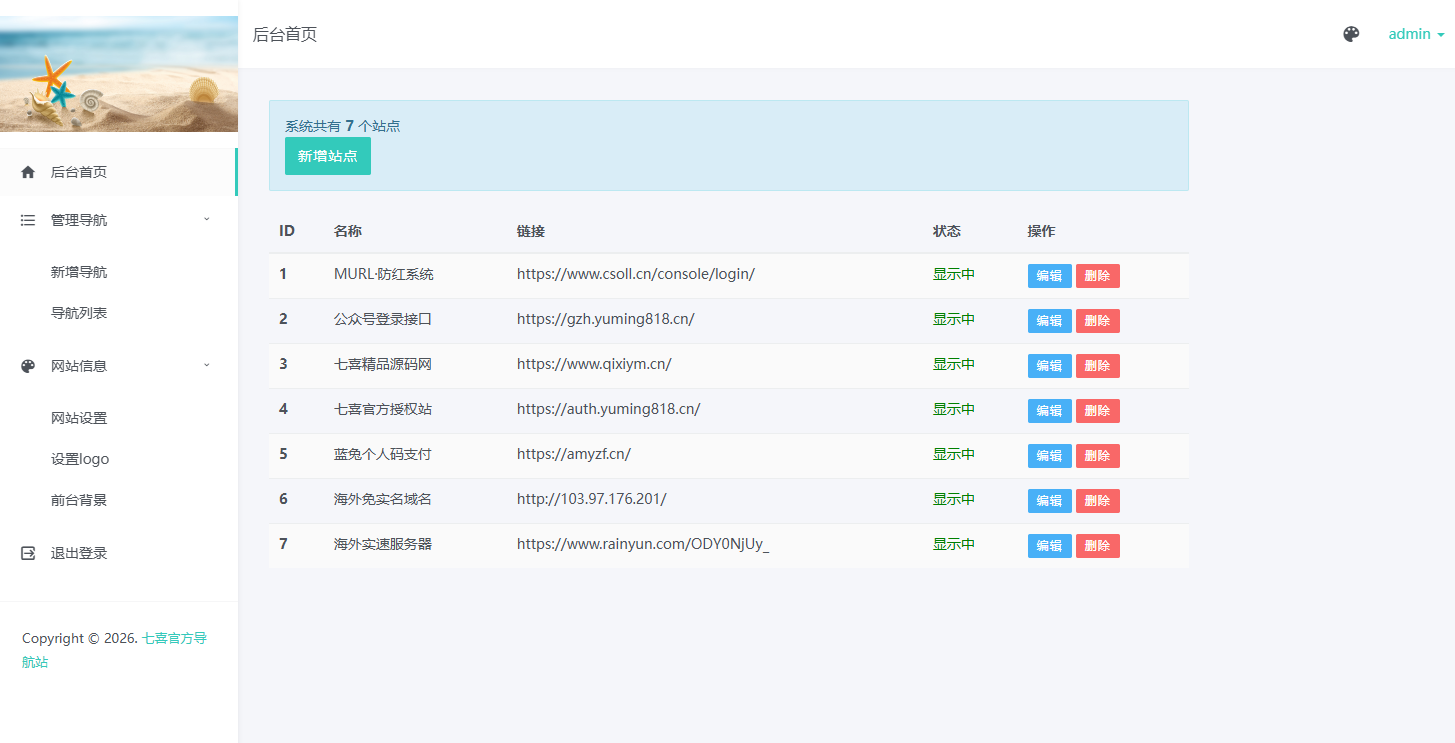Open 新增导航 in the sidebar
The width and height of the screenshot is (1455, 743).
(79, 272)
